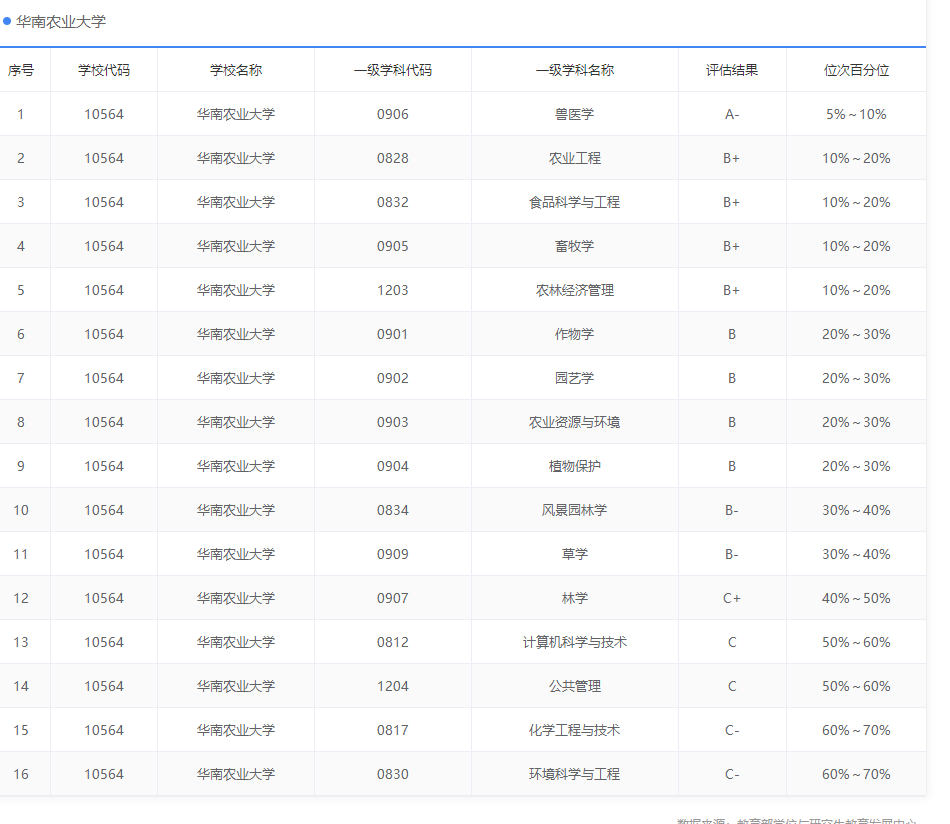The width and height of the screenshot is (950, 824).
Task: Select the 公共管理 subject cell
Action: (575, 686)
